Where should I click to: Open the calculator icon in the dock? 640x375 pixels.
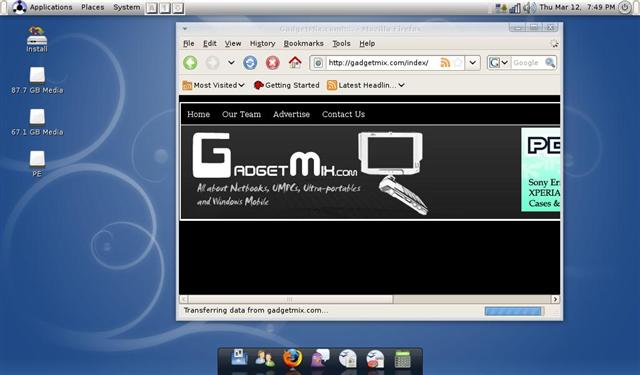[x=402, y=359]
